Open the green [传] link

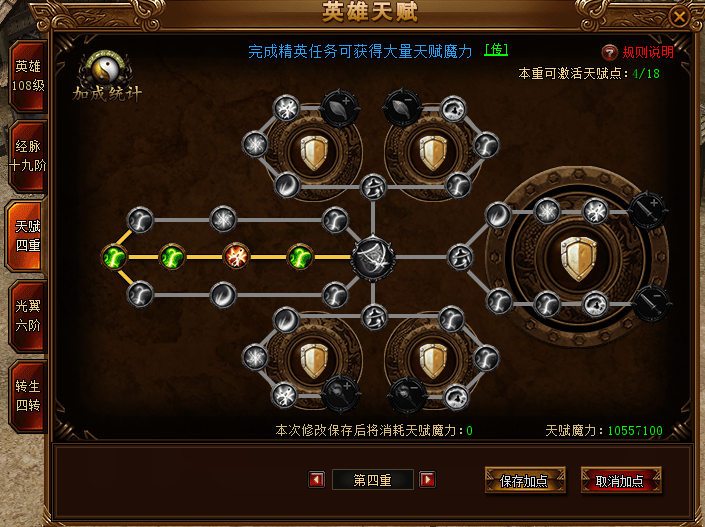point(496,50)
